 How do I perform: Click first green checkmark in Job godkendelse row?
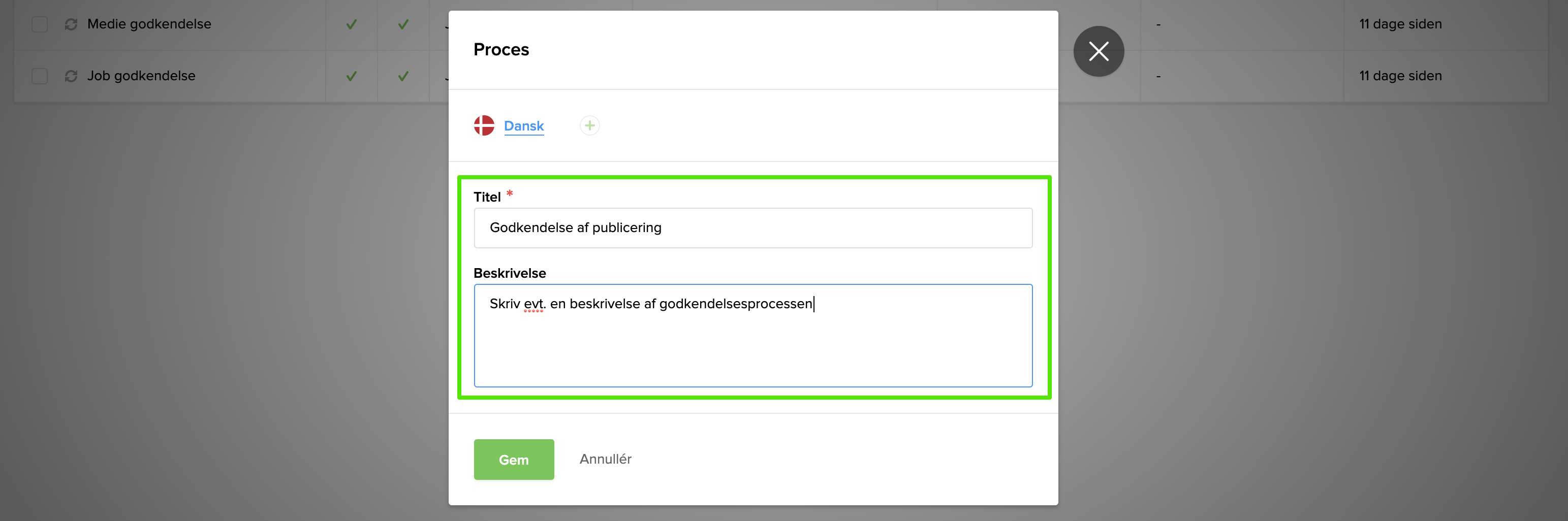351,76
